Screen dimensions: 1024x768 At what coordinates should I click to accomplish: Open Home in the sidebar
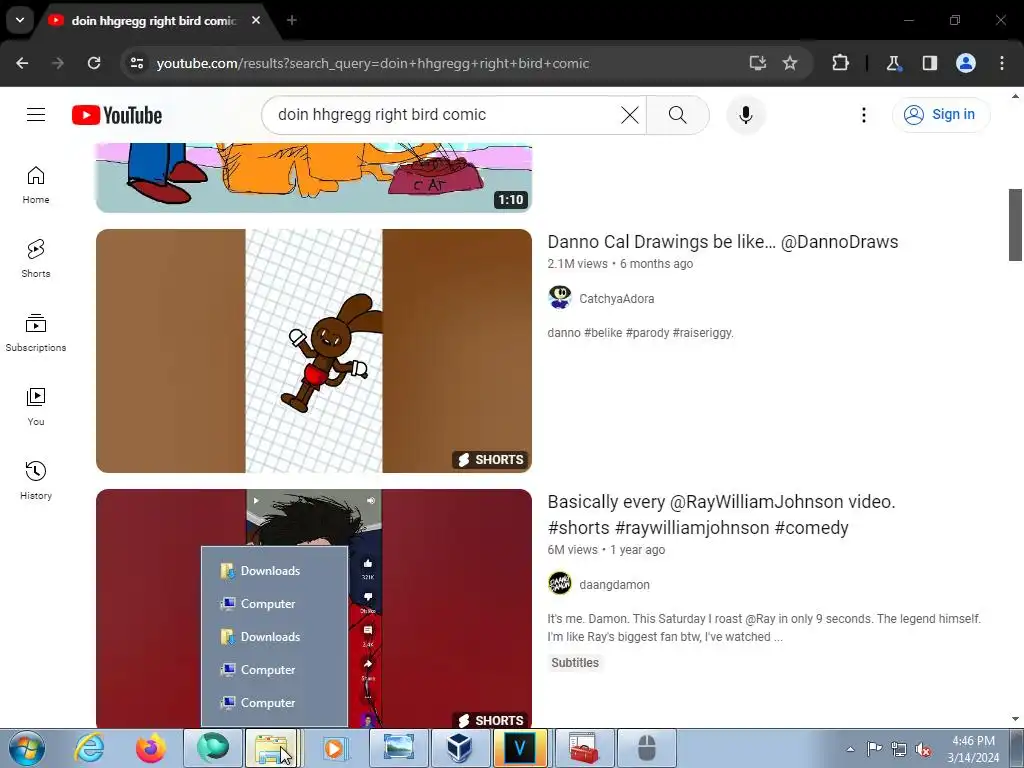pyautogui.click(x=36, y=185)
